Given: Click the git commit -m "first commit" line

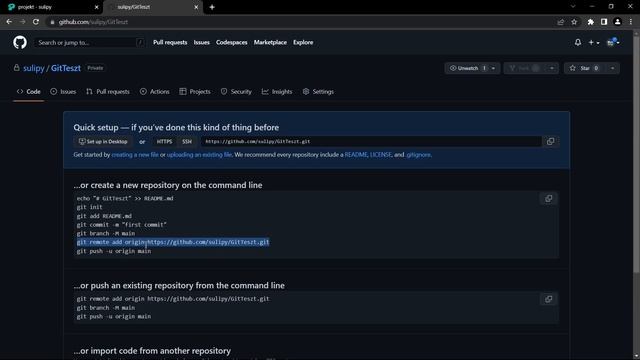Looking at the screenshot, I should point(122,225).
